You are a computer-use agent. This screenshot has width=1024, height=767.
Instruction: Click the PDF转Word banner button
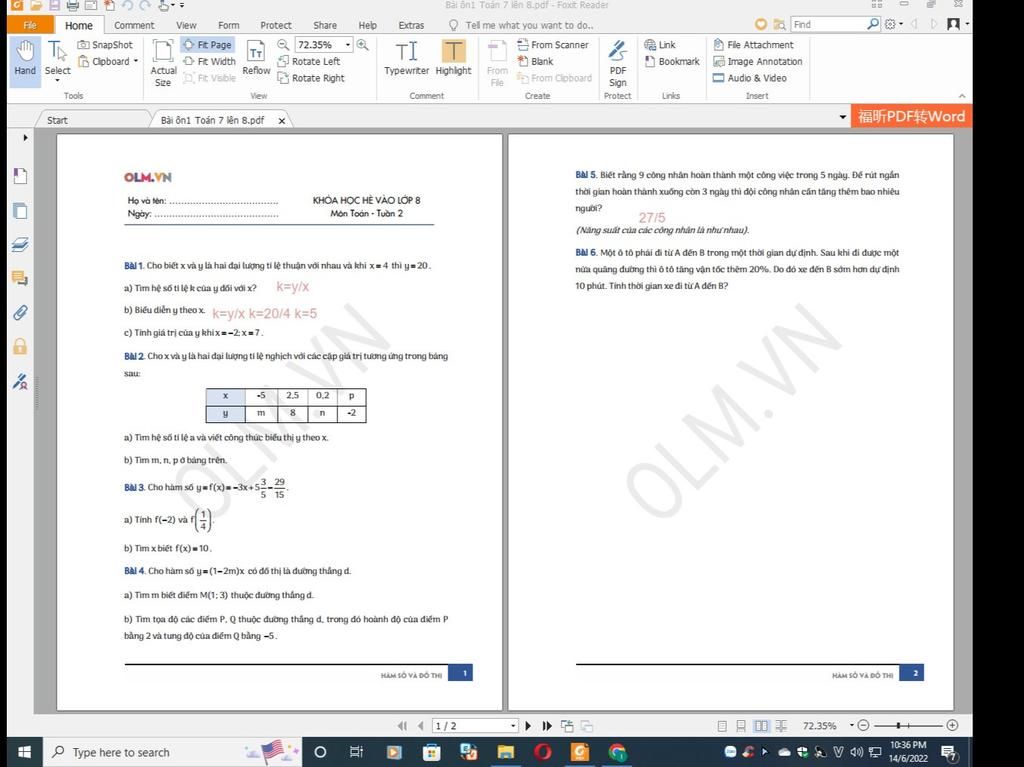912,117
